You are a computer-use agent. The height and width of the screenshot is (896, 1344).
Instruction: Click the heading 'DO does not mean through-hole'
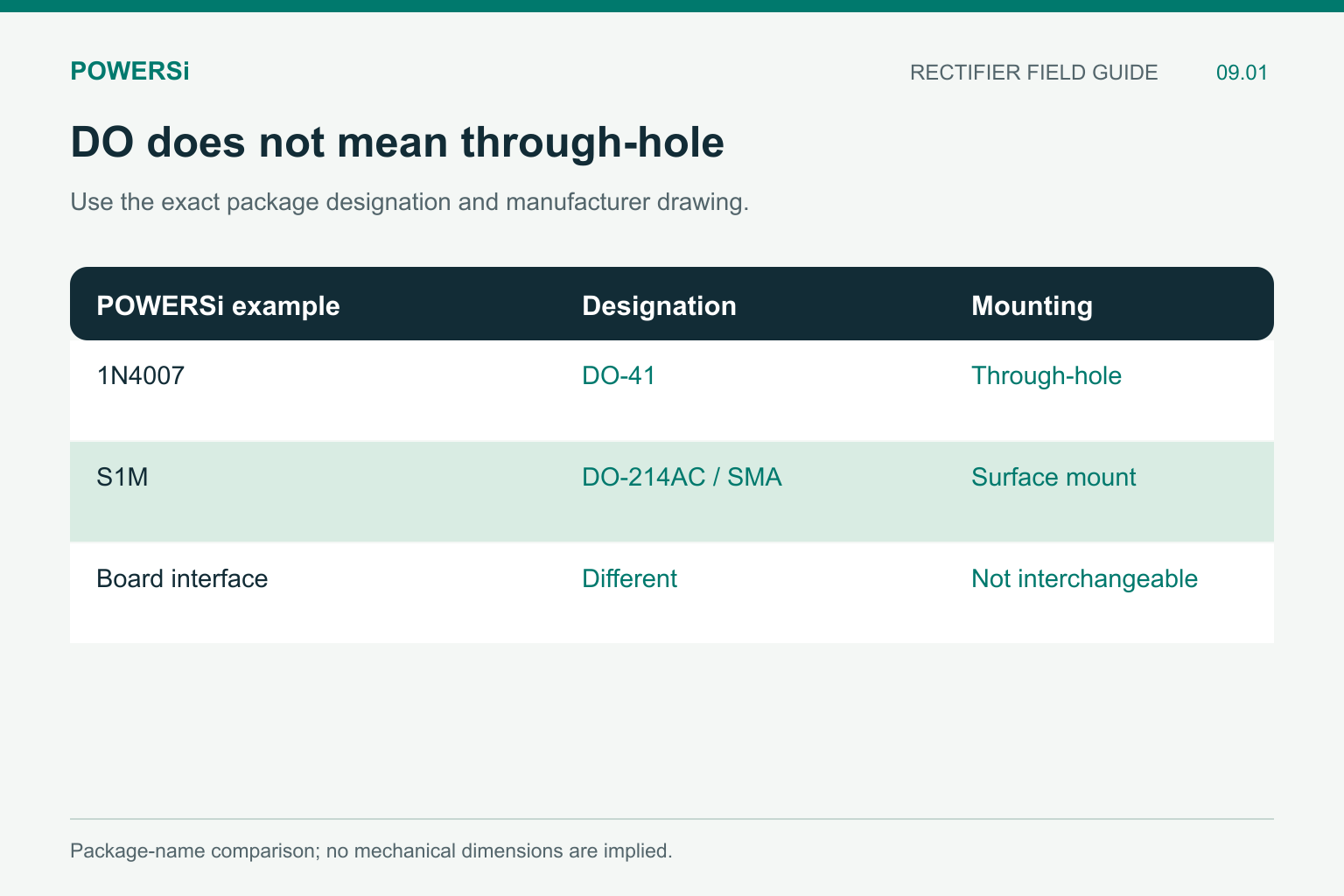tap(397, 142)
